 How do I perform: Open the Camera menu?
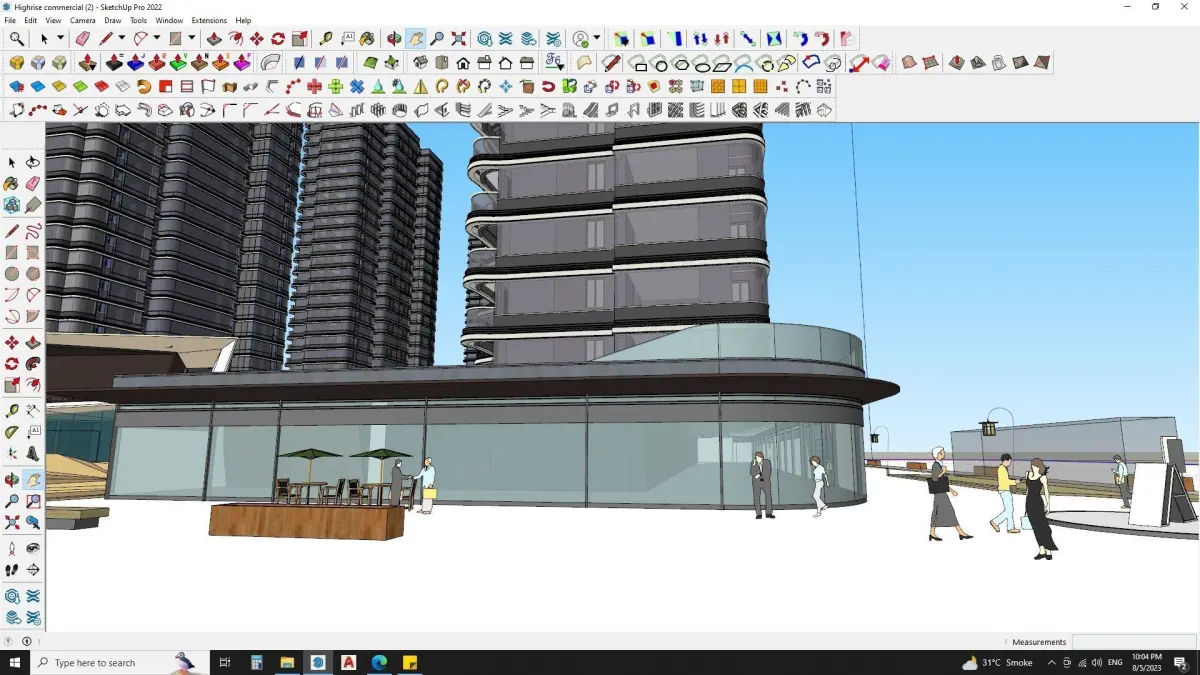tap(83, 20)
